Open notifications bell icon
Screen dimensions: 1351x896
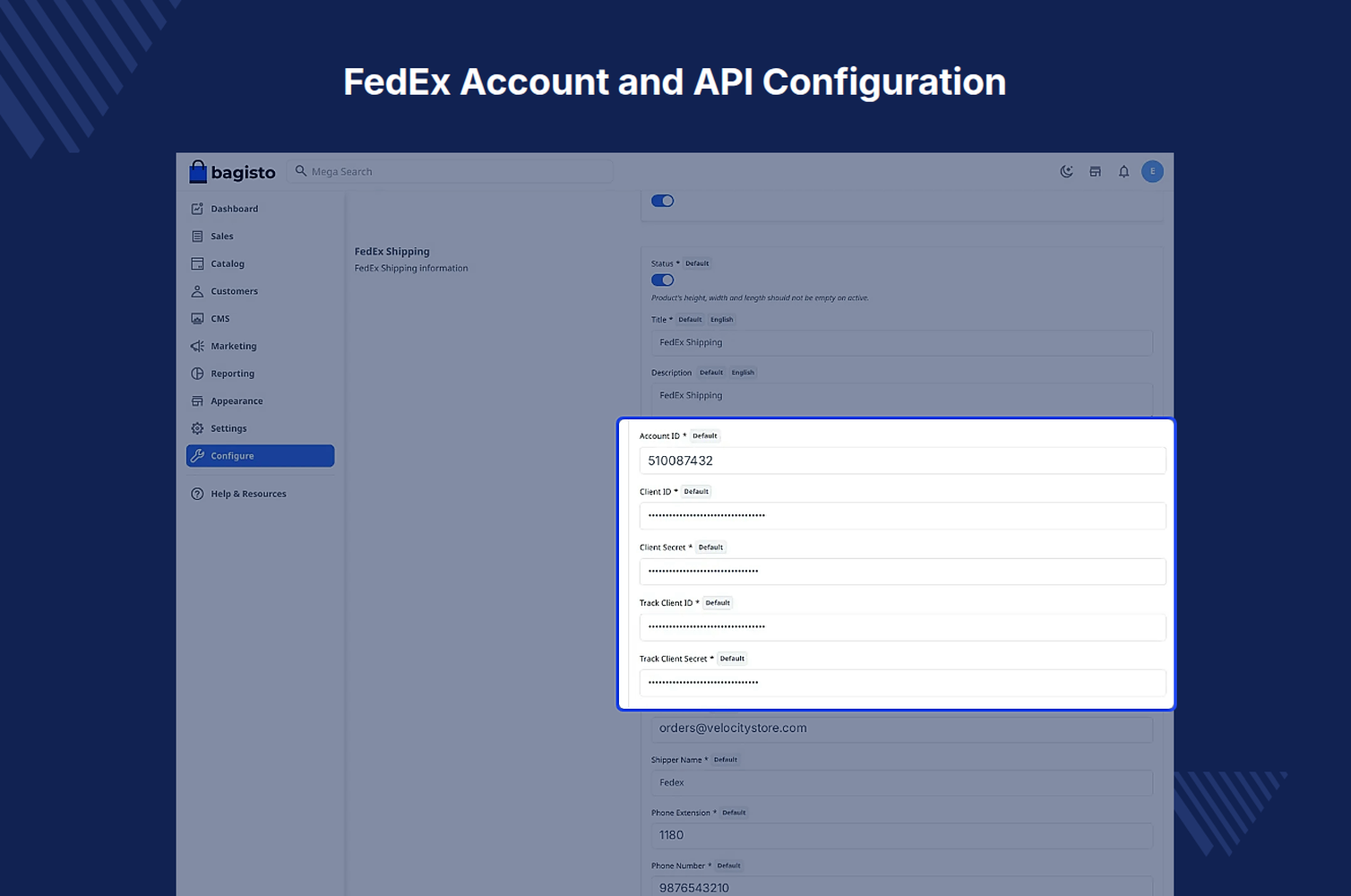tap(1123, 171)
